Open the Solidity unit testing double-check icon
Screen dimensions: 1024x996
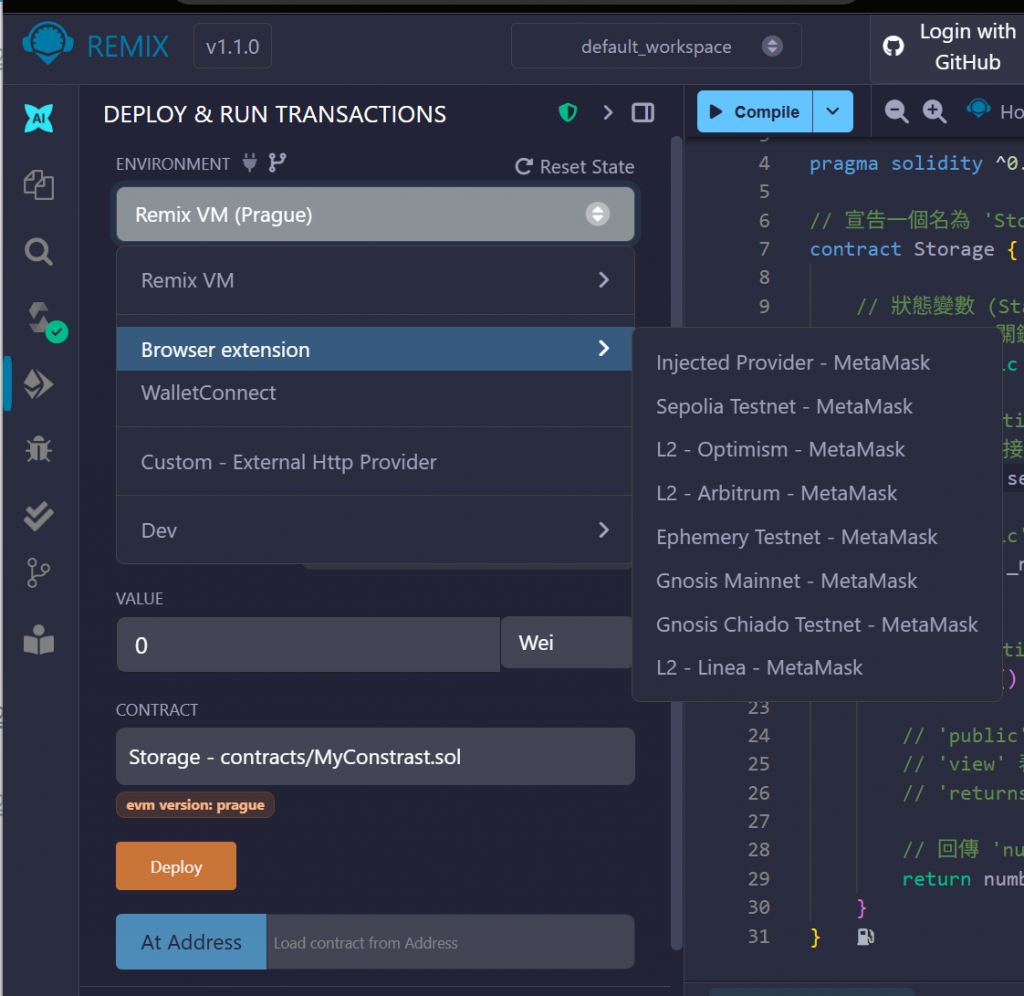click(39, 516)
